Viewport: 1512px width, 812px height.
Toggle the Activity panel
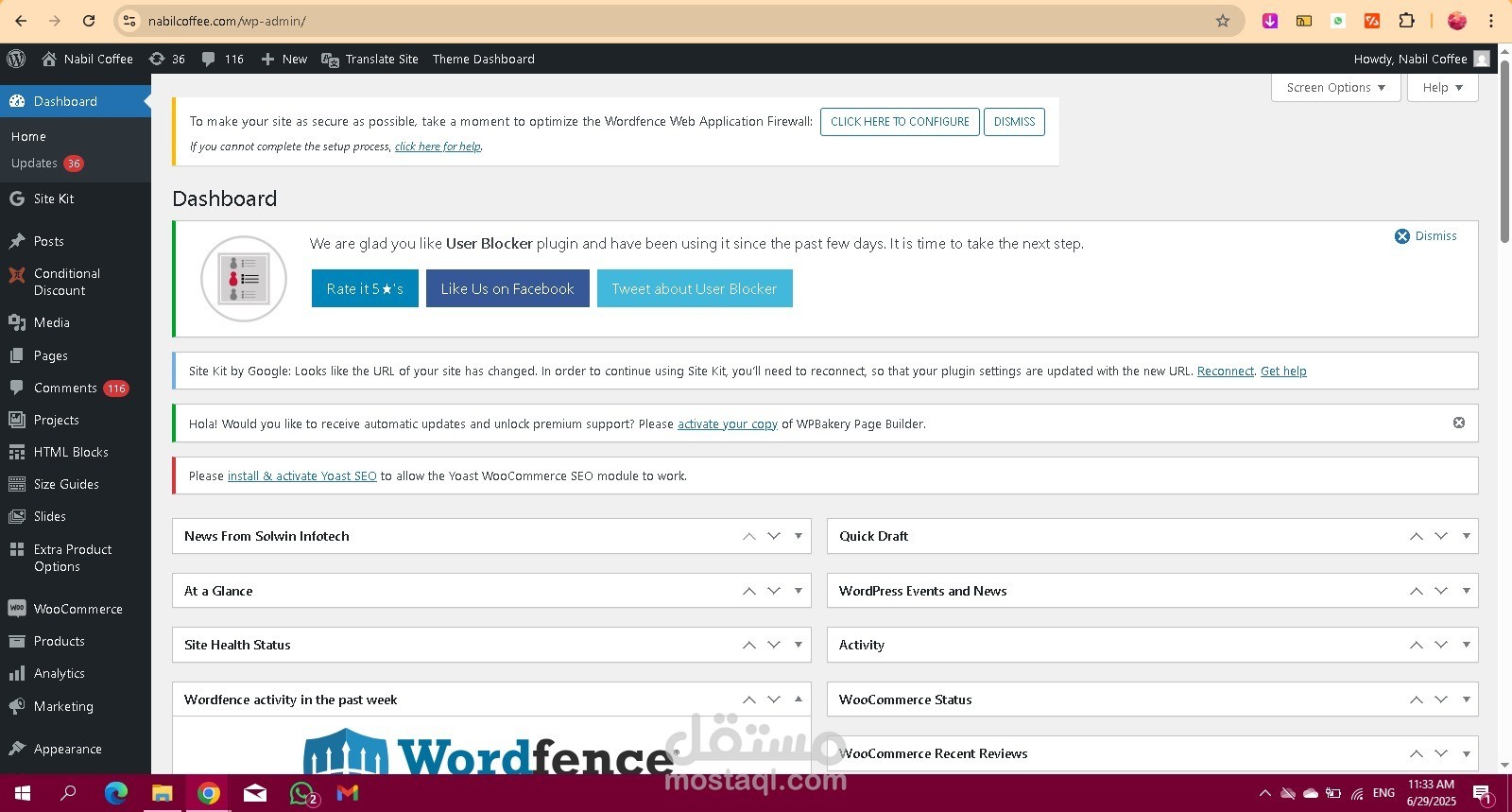coord(1466,645)
